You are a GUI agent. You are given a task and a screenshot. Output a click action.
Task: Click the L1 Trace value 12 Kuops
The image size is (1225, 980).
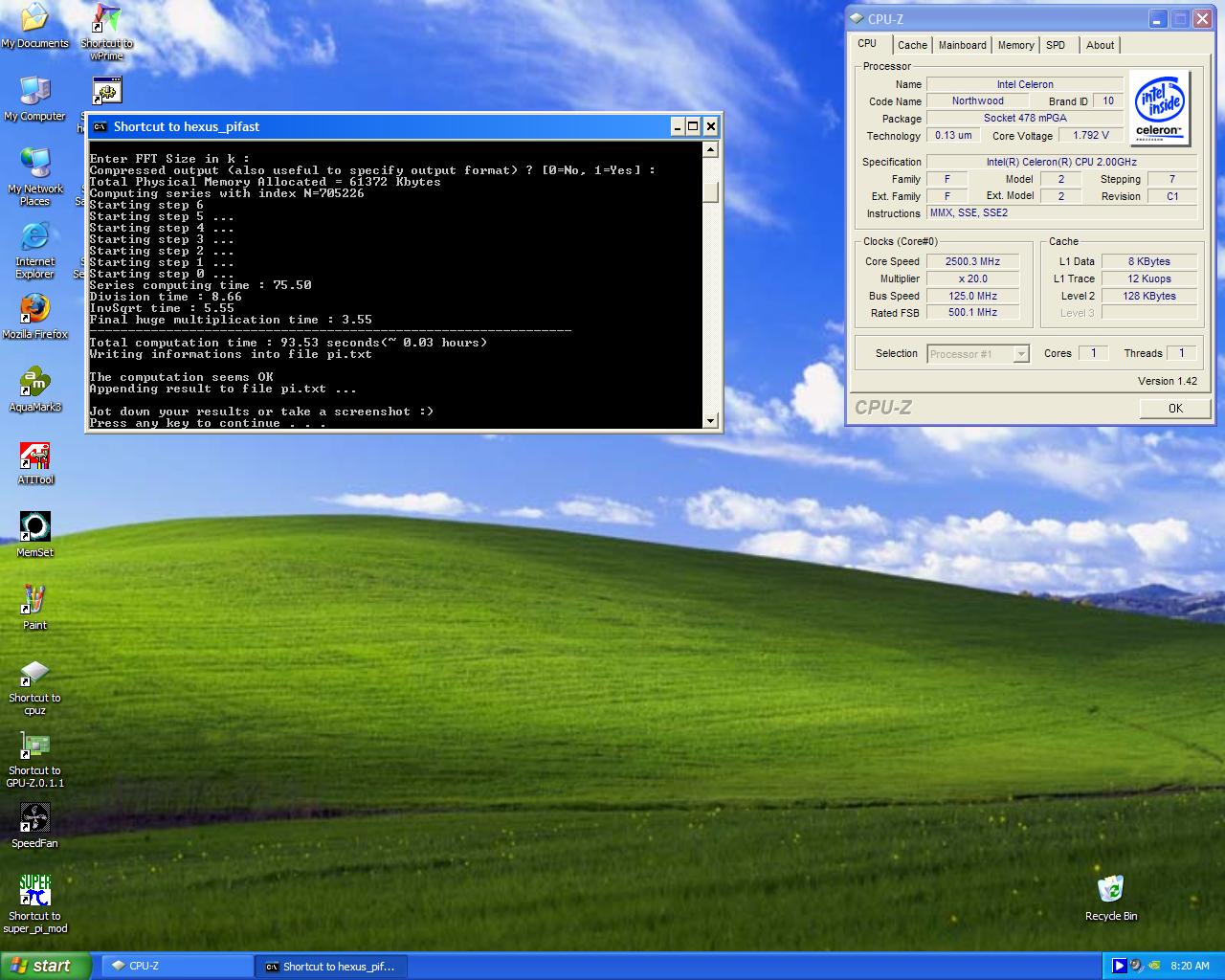[1148, 278]
